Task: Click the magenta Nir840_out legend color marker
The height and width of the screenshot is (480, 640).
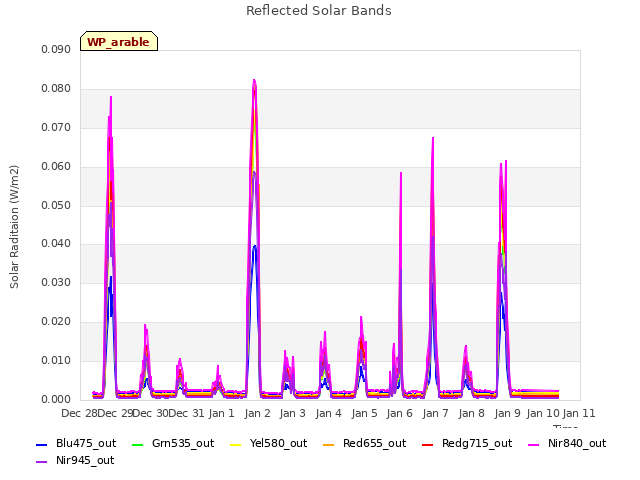Action: tap(534, 444)
